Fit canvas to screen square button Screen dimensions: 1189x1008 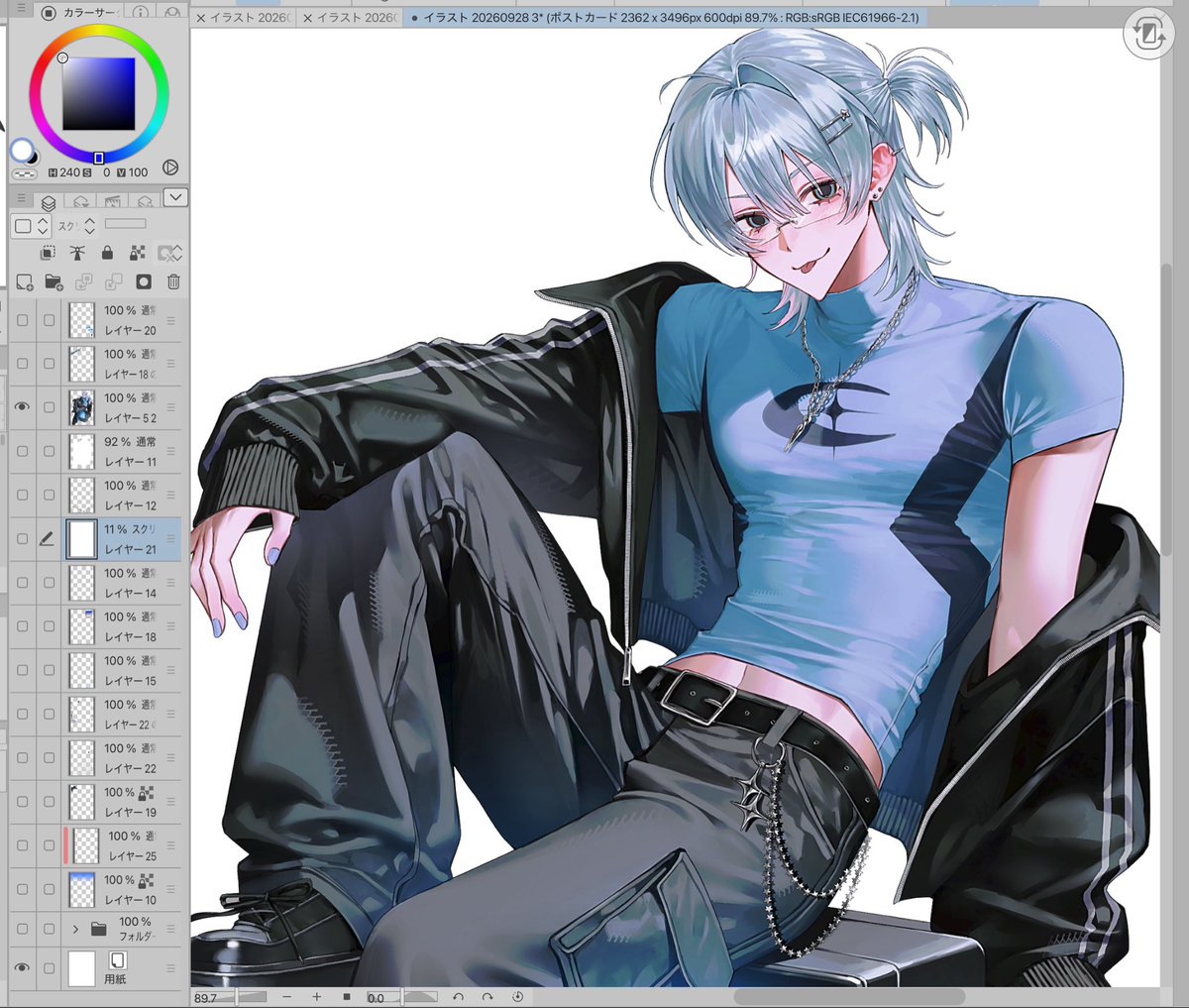pyautogui.click(x=347, y=997)
